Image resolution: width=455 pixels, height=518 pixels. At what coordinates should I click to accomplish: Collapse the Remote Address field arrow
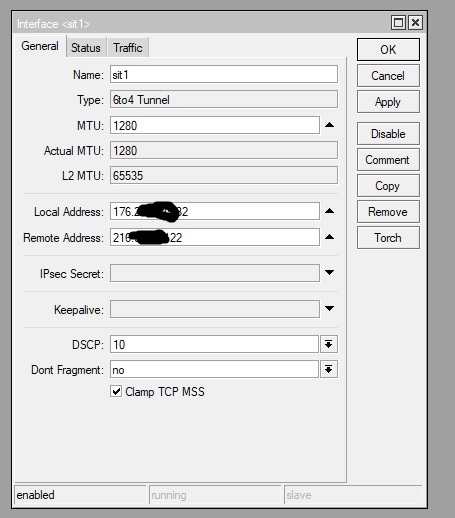(329, 237)
